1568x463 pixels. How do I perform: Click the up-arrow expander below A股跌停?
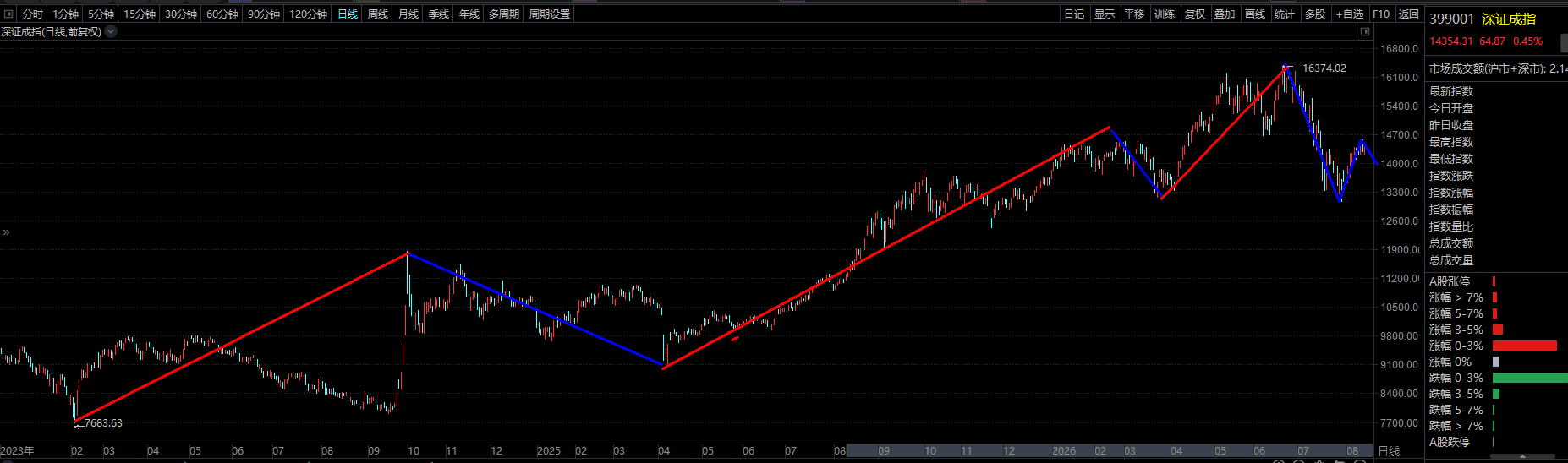point(1523,456)
